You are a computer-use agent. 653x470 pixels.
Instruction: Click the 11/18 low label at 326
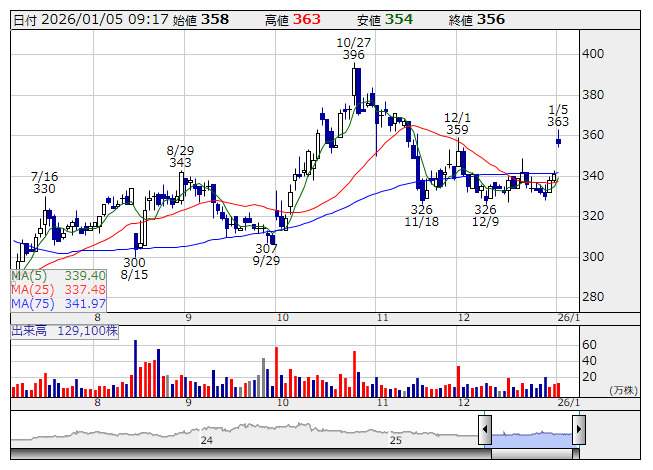[421, 216]
